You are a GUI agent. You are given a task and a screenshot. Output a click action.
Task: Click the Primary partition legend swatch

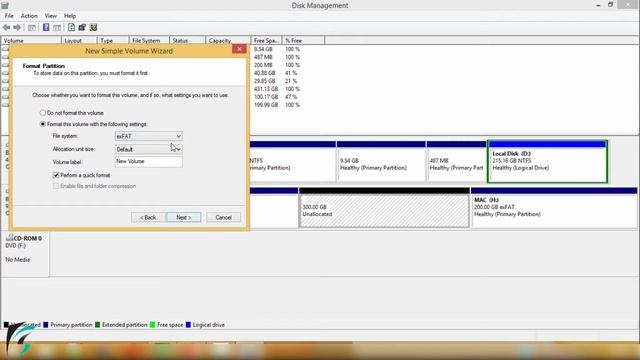[46, 325]
